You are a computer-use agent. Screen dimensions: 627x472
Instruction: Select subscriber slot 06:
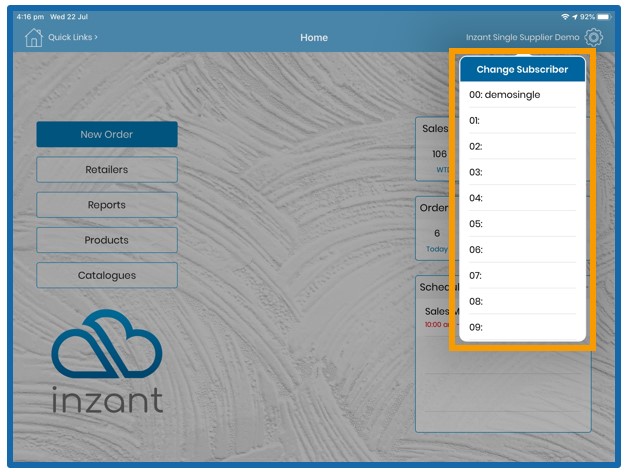[522, 250]
